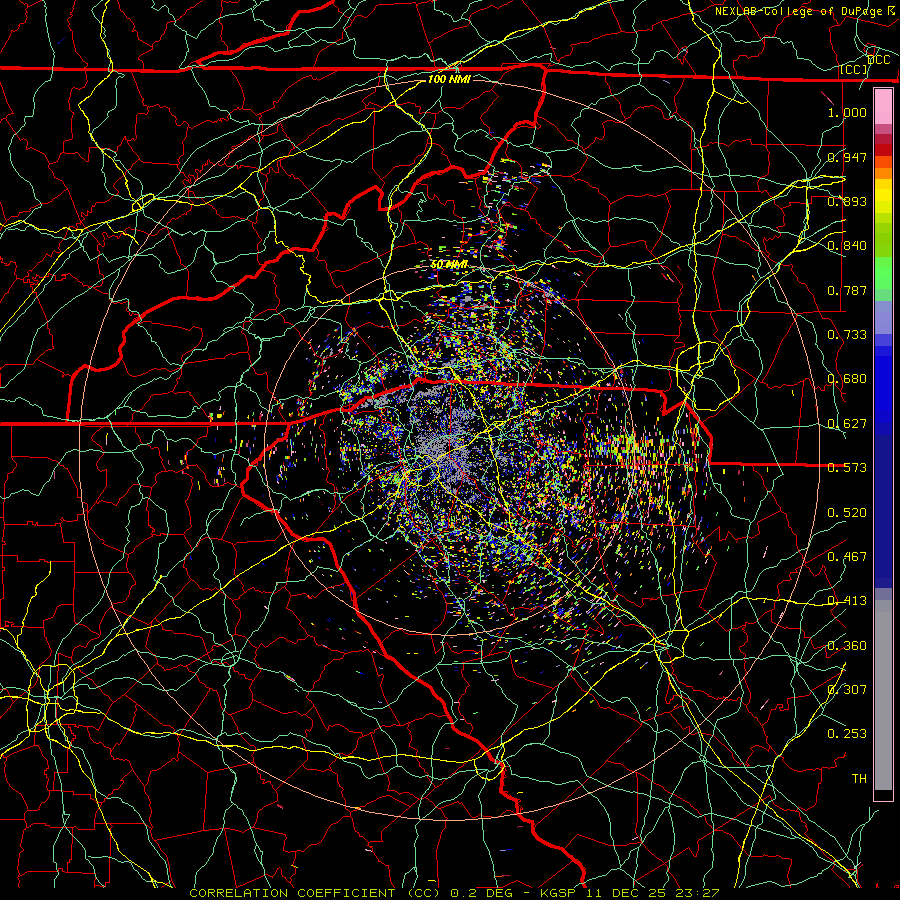Pick the lavender swatch near 0.733
Viewport: 900px width, 900px height.
click(x=883, y=317)
